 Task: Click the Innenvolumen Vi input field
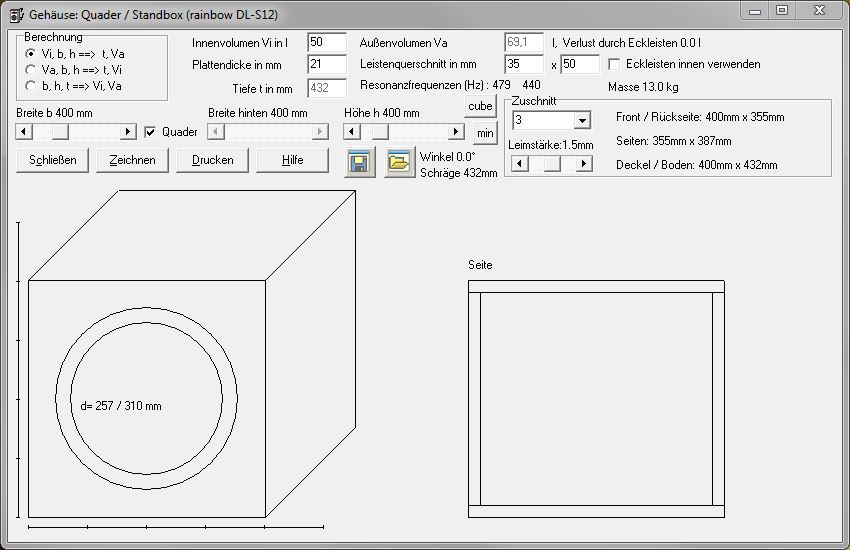click(x=327, y=42)
